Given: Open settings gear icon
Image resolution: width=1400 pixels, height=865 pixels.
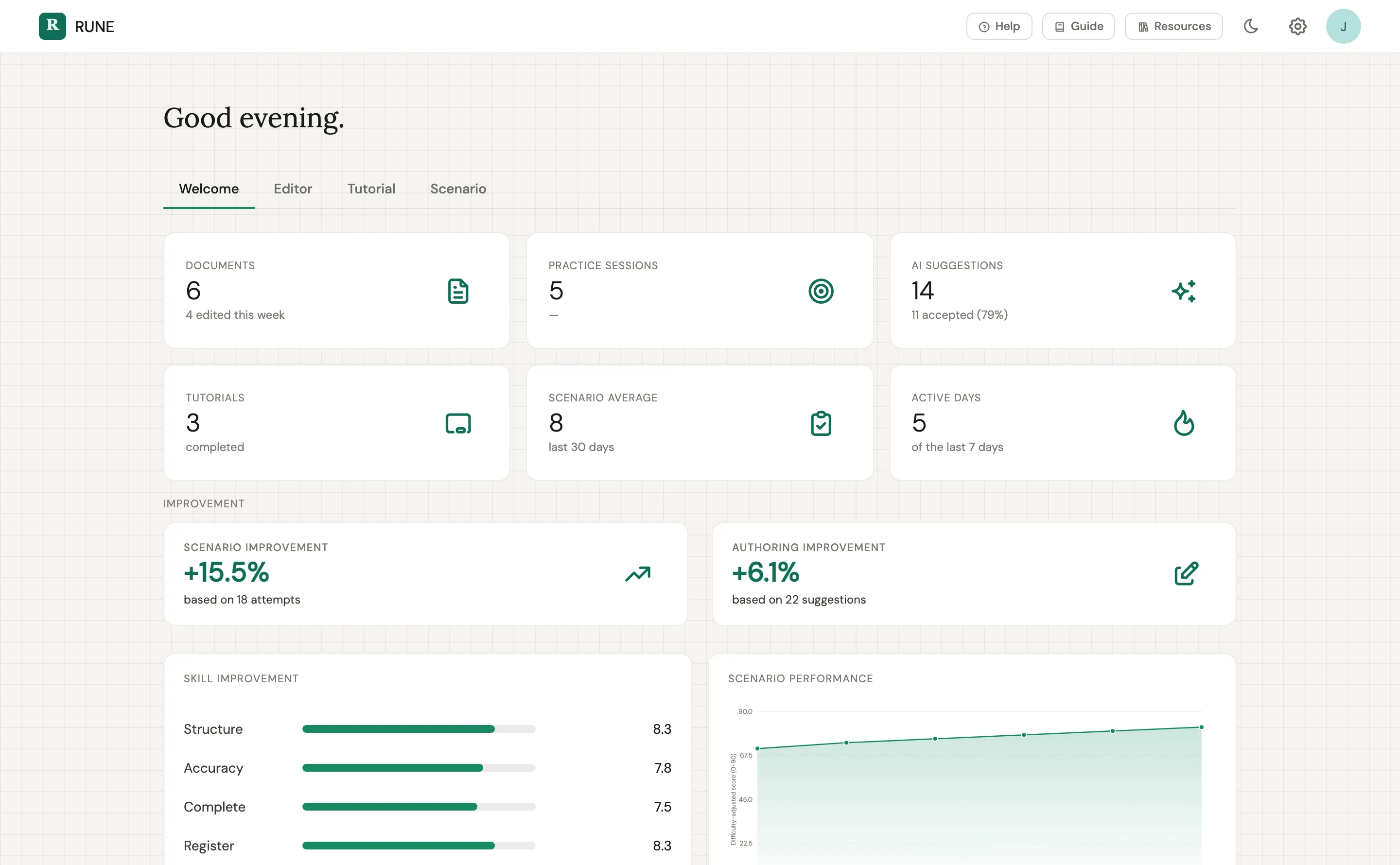Looking at the screenshot, I should (x=1297, y=26).
